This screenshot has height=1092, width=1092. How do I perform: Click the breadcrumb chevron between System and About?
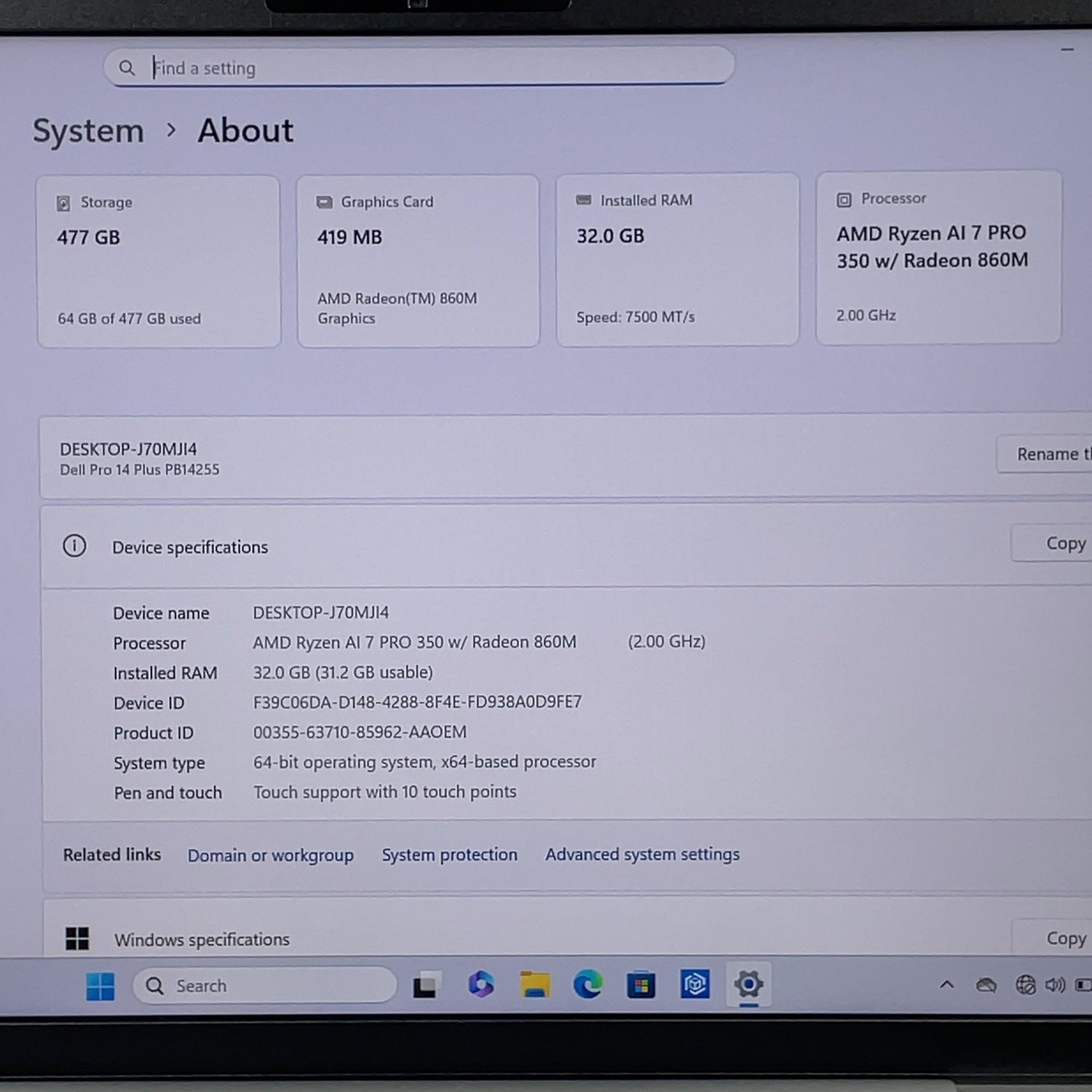pyautogui.click(x=171, y=130)
